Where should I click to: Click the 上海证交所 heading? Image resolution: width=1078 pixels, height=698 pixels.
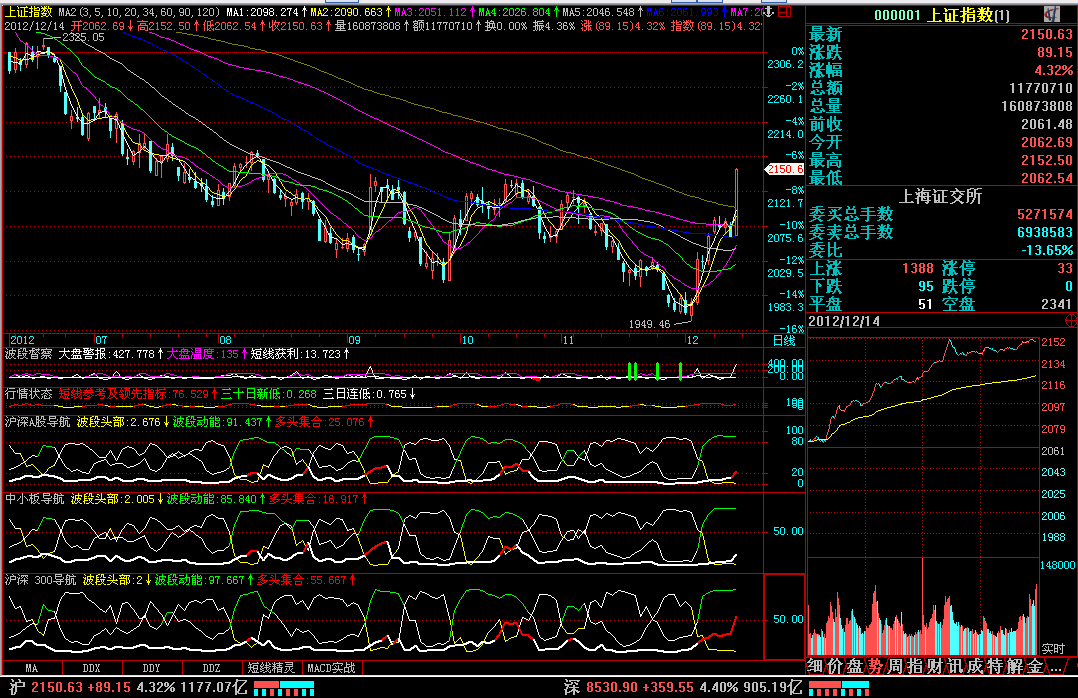click(940, 196)
